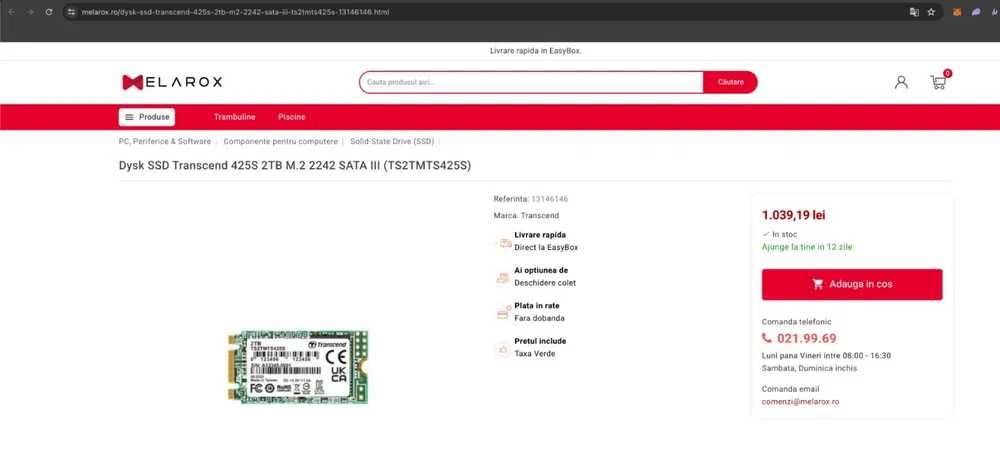
Task: Click the product title Dysk SSD Transcend
Action: [295, 166]
